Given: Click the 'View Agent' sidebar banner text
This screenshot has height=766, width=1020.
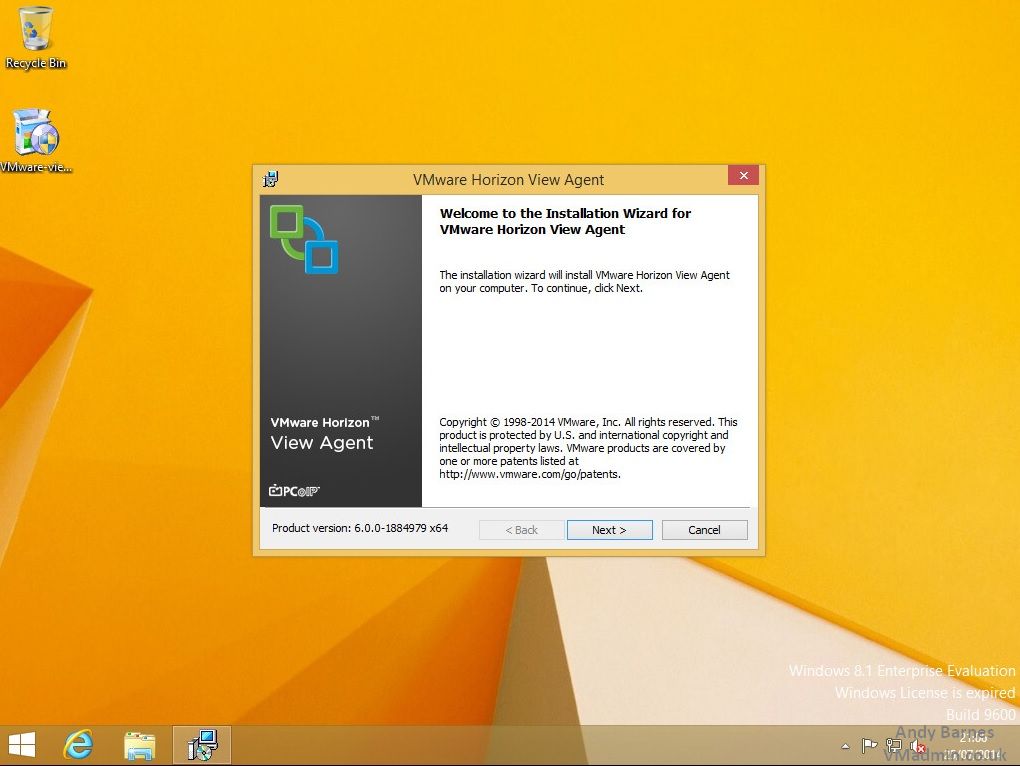Looking at the screenshot, I should tap(321, 443).
